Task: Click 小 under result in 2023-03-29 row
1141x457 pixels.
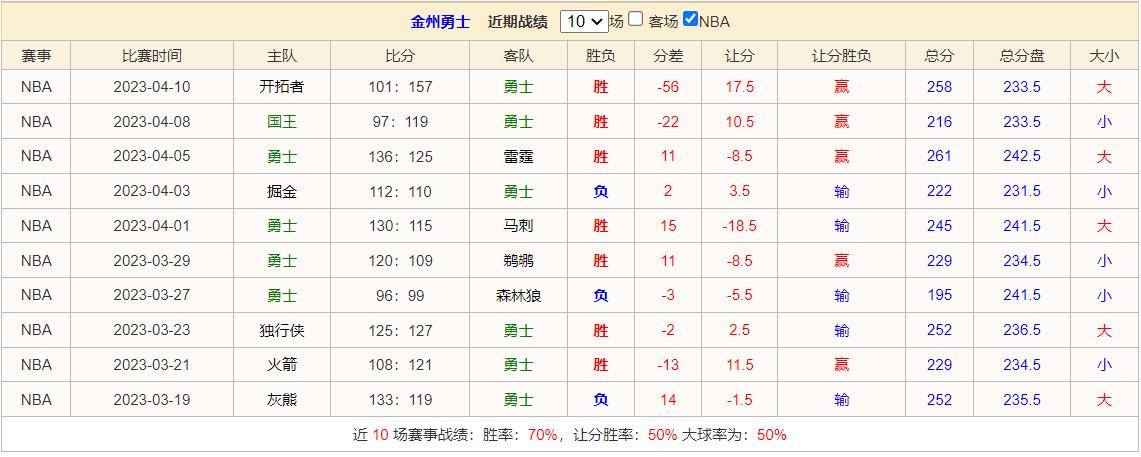Action: [x=1104, y=261]
